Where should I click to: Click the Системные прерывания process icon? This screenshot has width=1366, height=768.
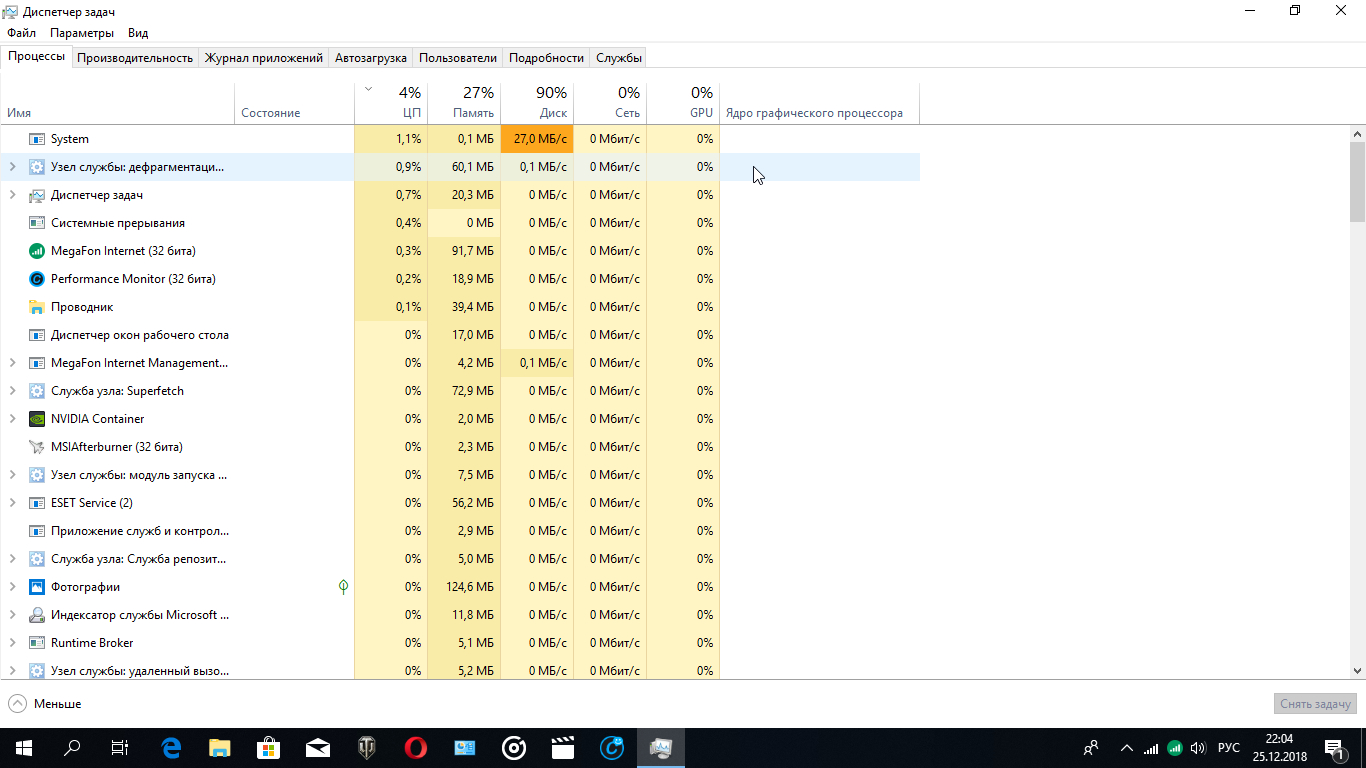37,223
